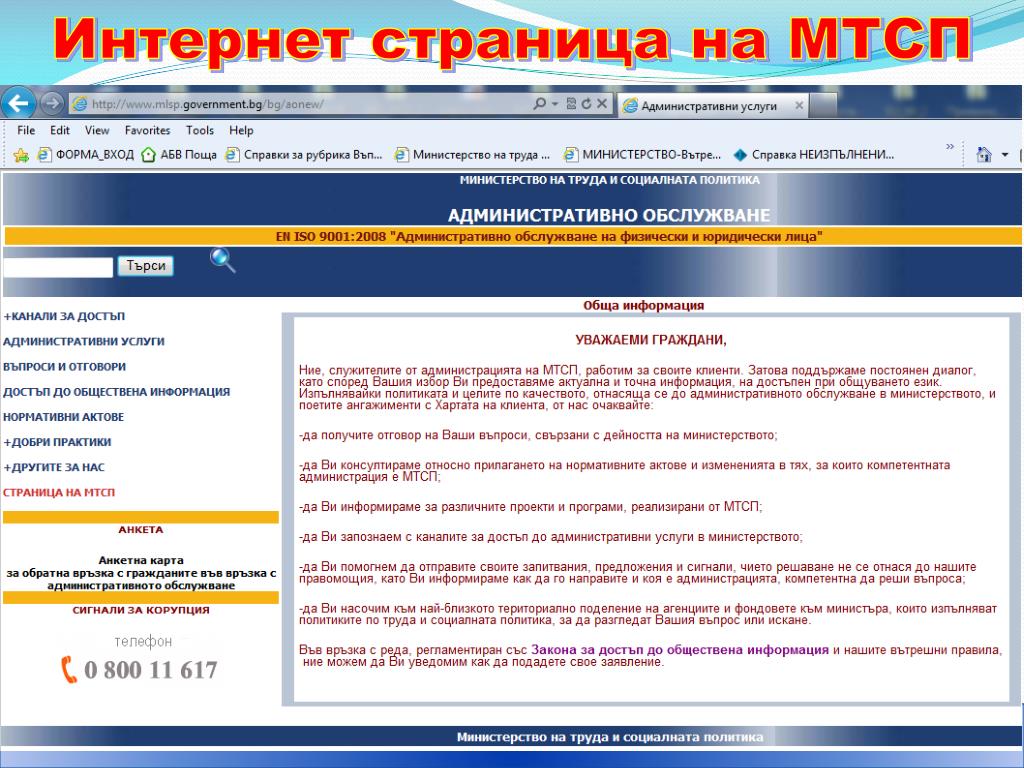The image size is (1024, 768).
Task: Click the URL address field
Action: tap(302, 104)
